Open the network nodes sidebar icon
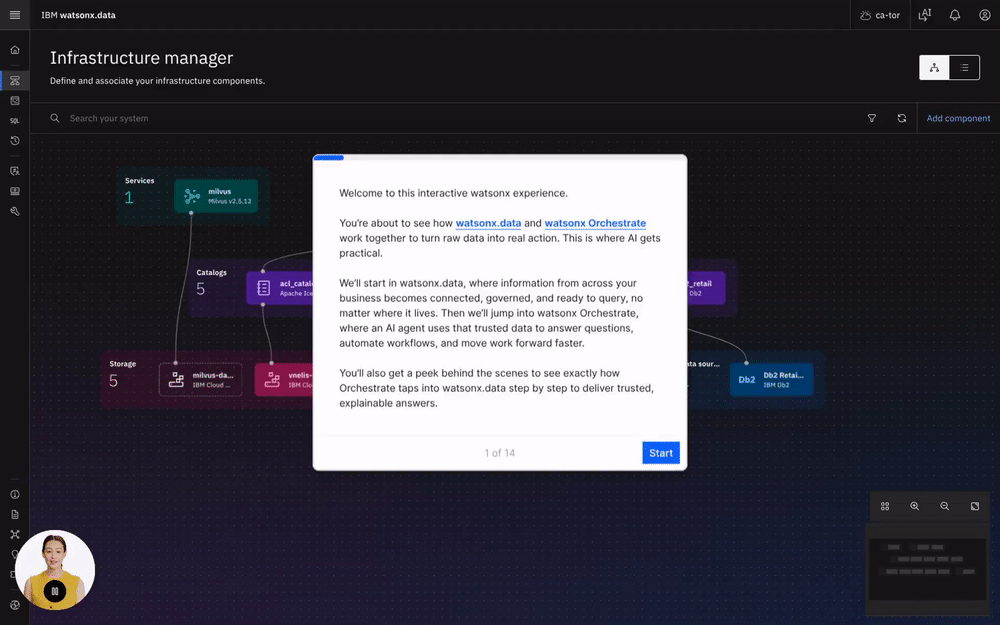 15,534
